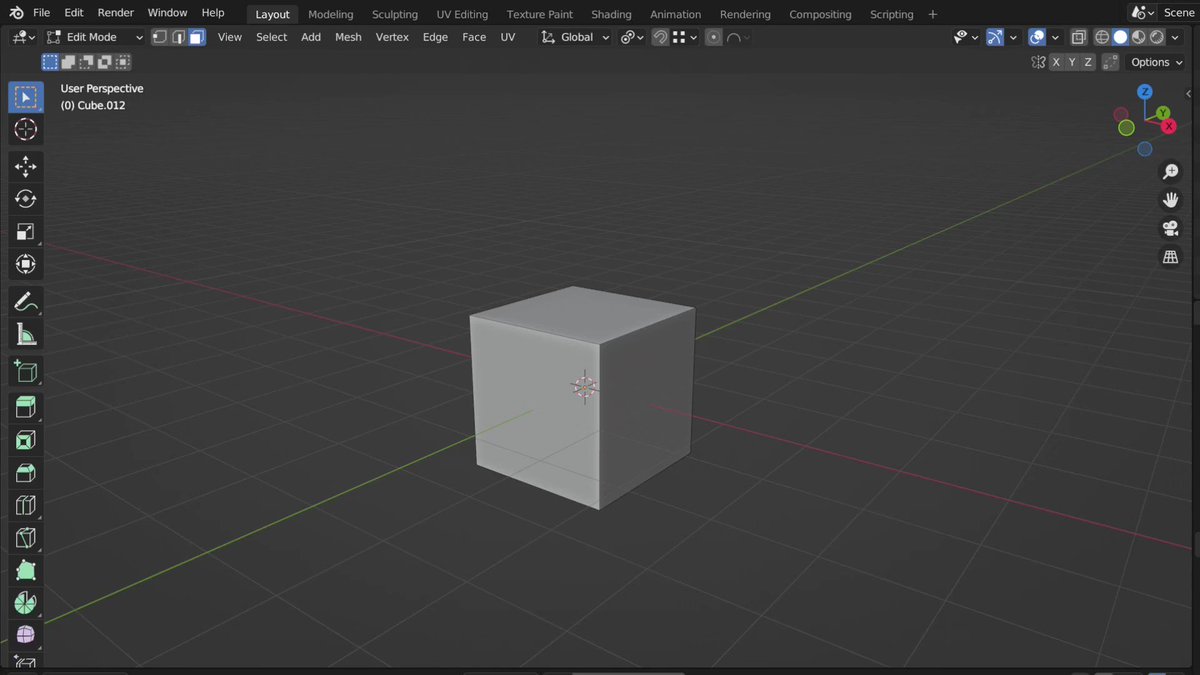Click the red X axis gizmo ball

(x=1169, y=126)
